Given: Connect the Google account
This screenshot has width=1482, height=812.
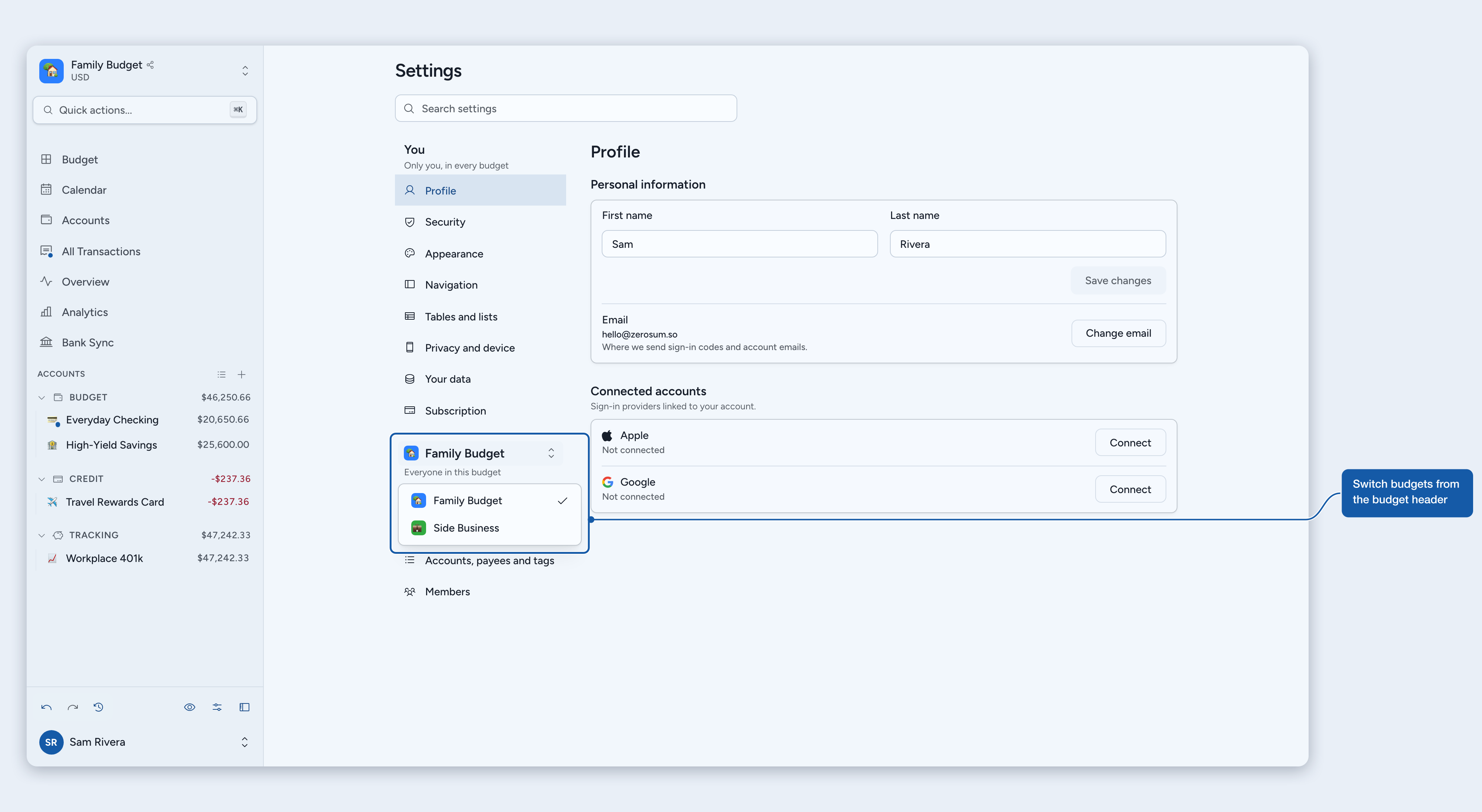Looking at the screenshot, I should [1130, 489].
